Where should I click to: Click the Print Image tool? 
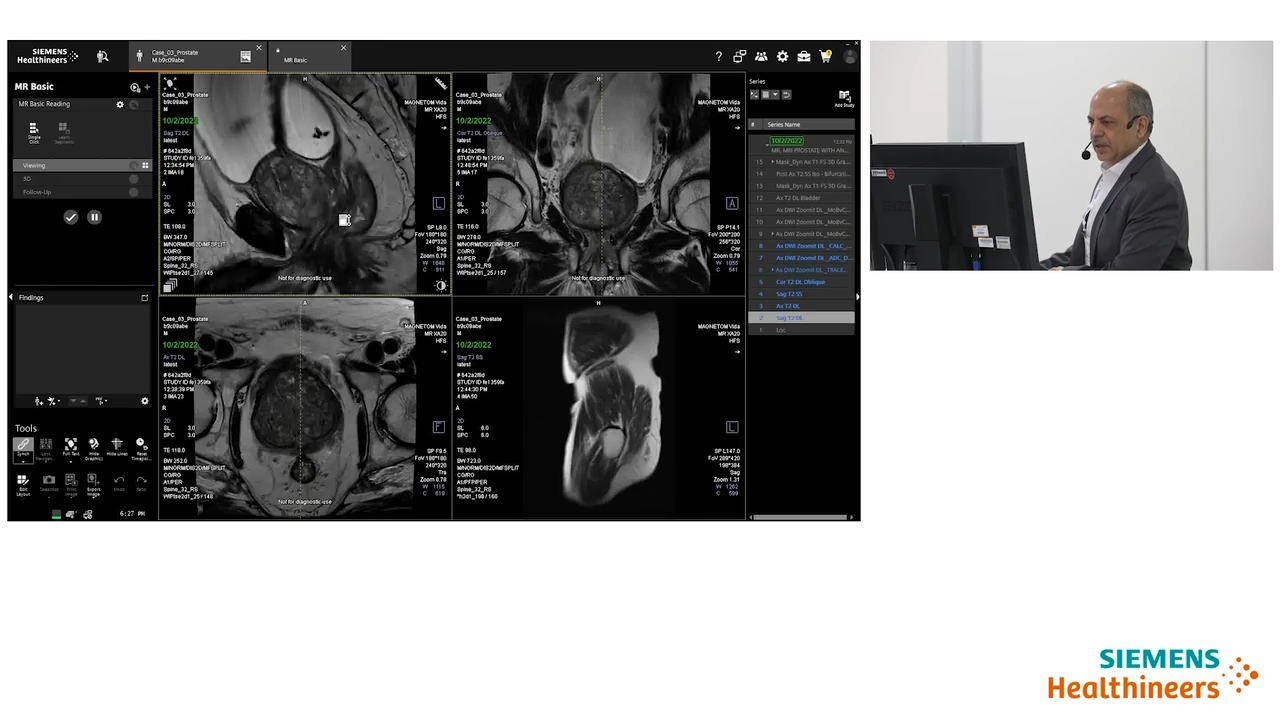71,485
